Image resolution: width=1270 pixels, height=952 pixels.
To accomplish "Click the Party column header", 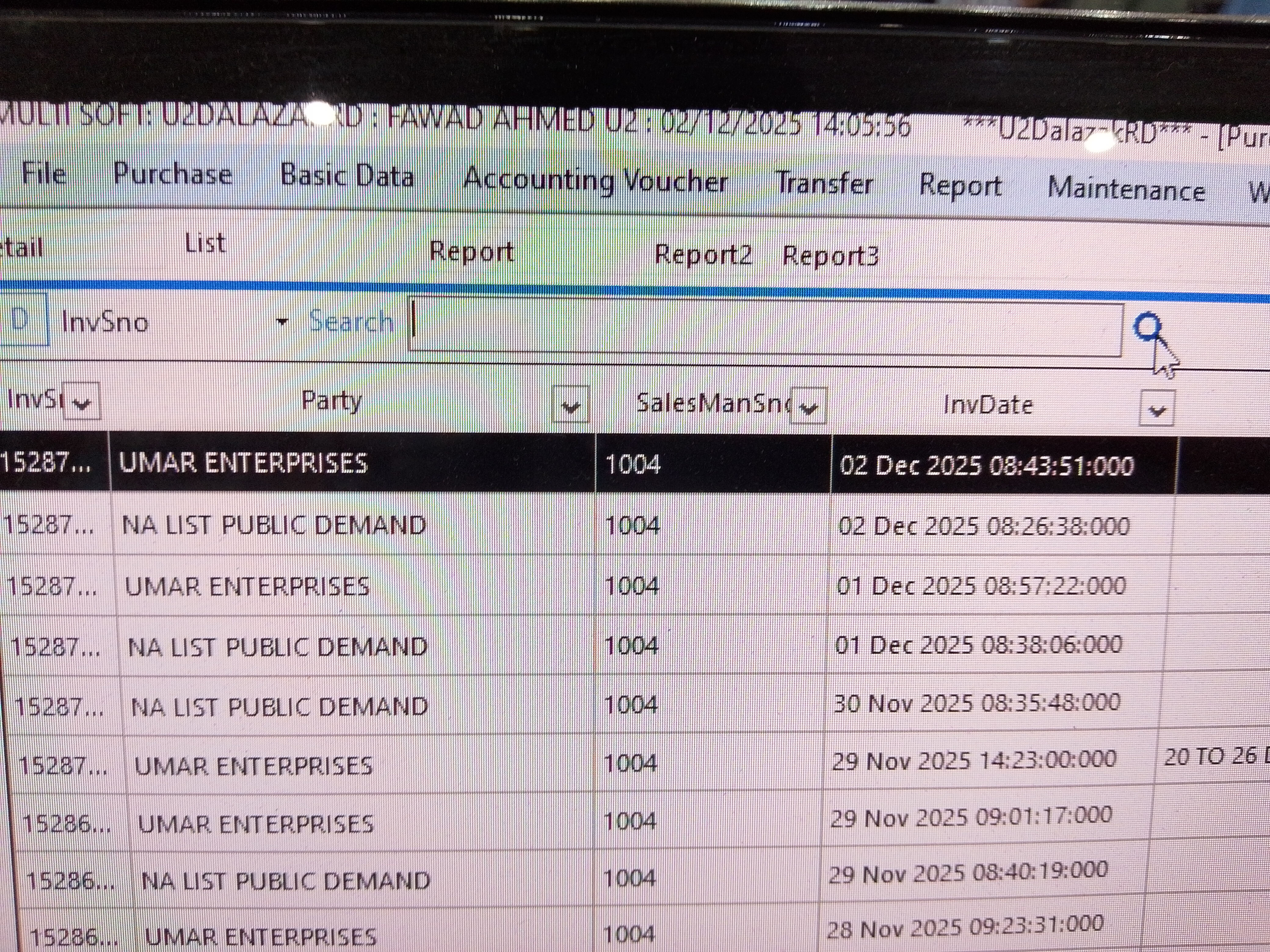I will pos(331,401).
